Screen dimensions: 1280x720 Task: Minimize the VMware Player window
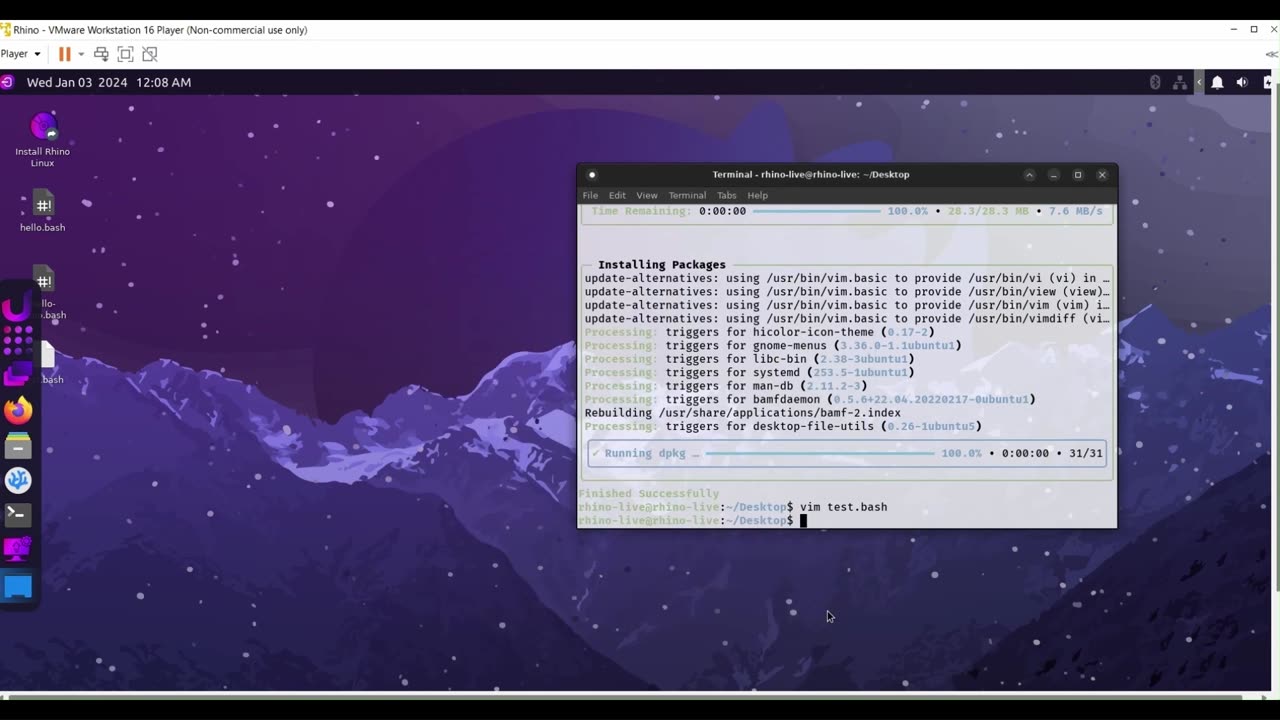tap(1233, 29)
